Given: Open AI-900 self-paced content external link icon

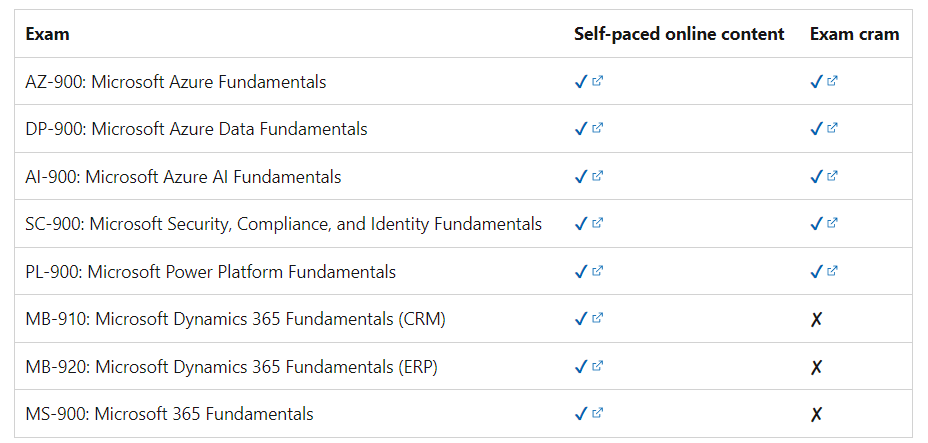Looking at the screenshot, I should click(x=598, y=177).
